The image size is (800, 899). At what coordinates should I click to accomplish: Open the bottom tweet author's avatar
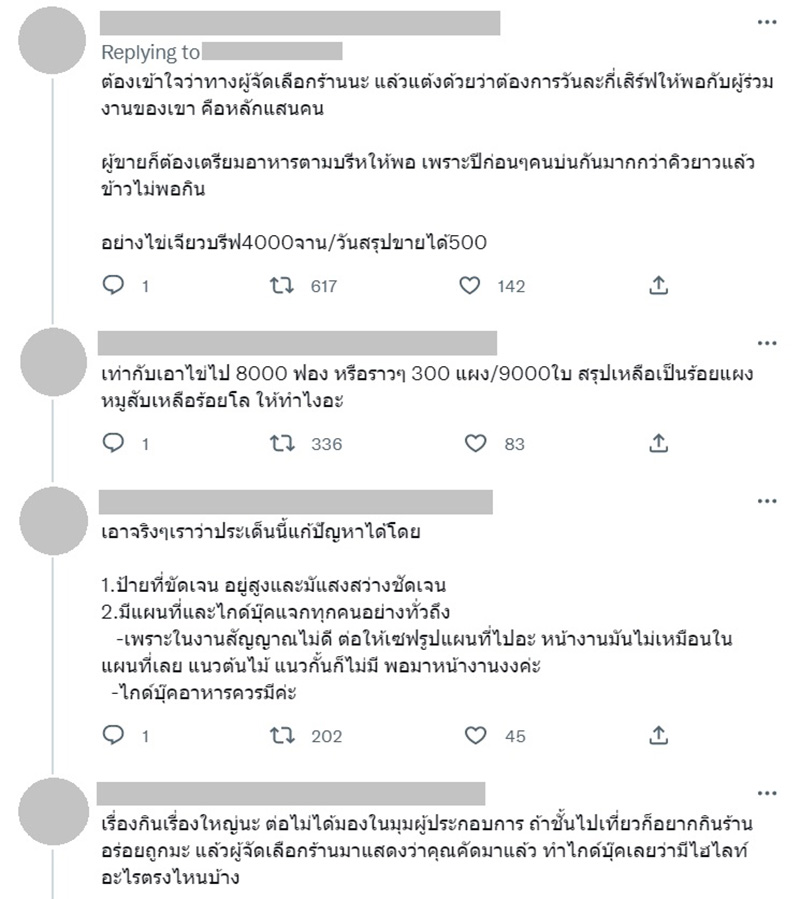coord(54,810)
